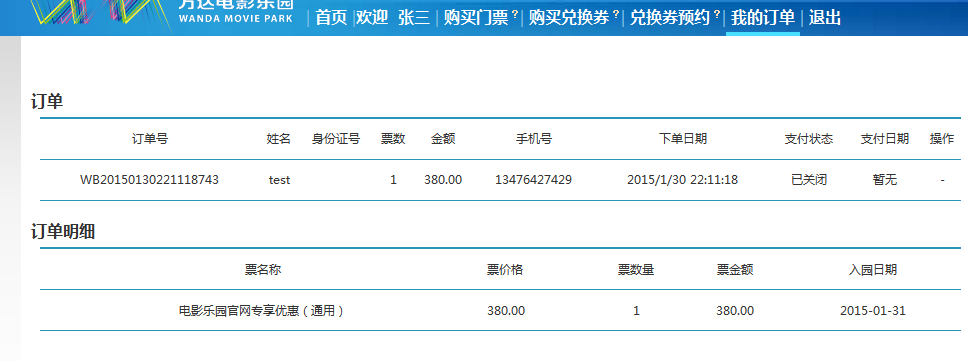Click the 订单 section heading

tap(47, 101)
